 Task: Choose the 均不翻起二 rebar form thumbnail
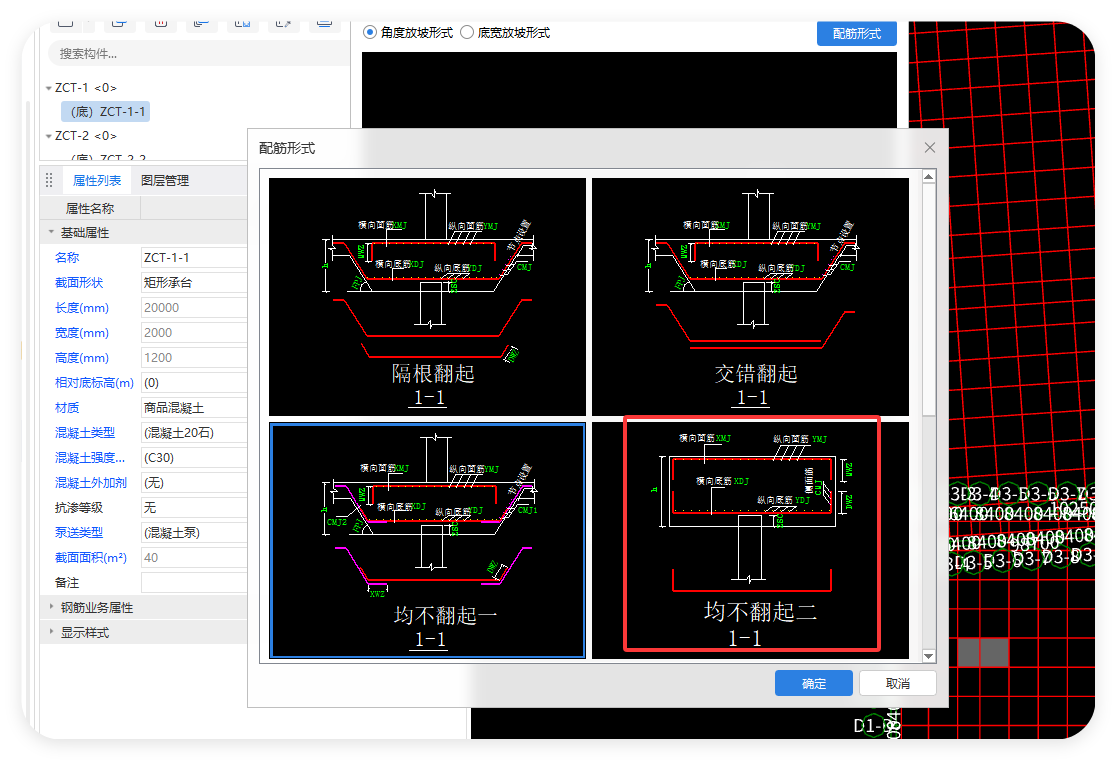pos(750,540)
